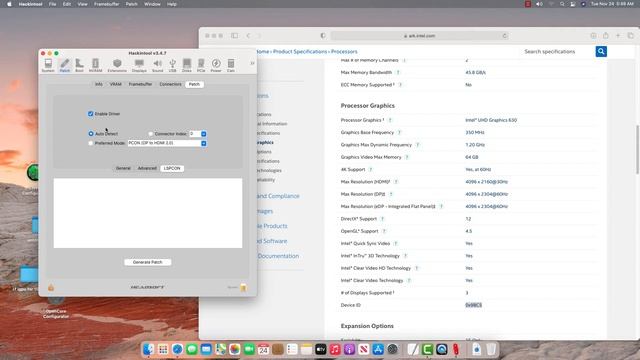Select the Patch pencil icon in toolbar
The image size is (640, 360).
point(64,65)
